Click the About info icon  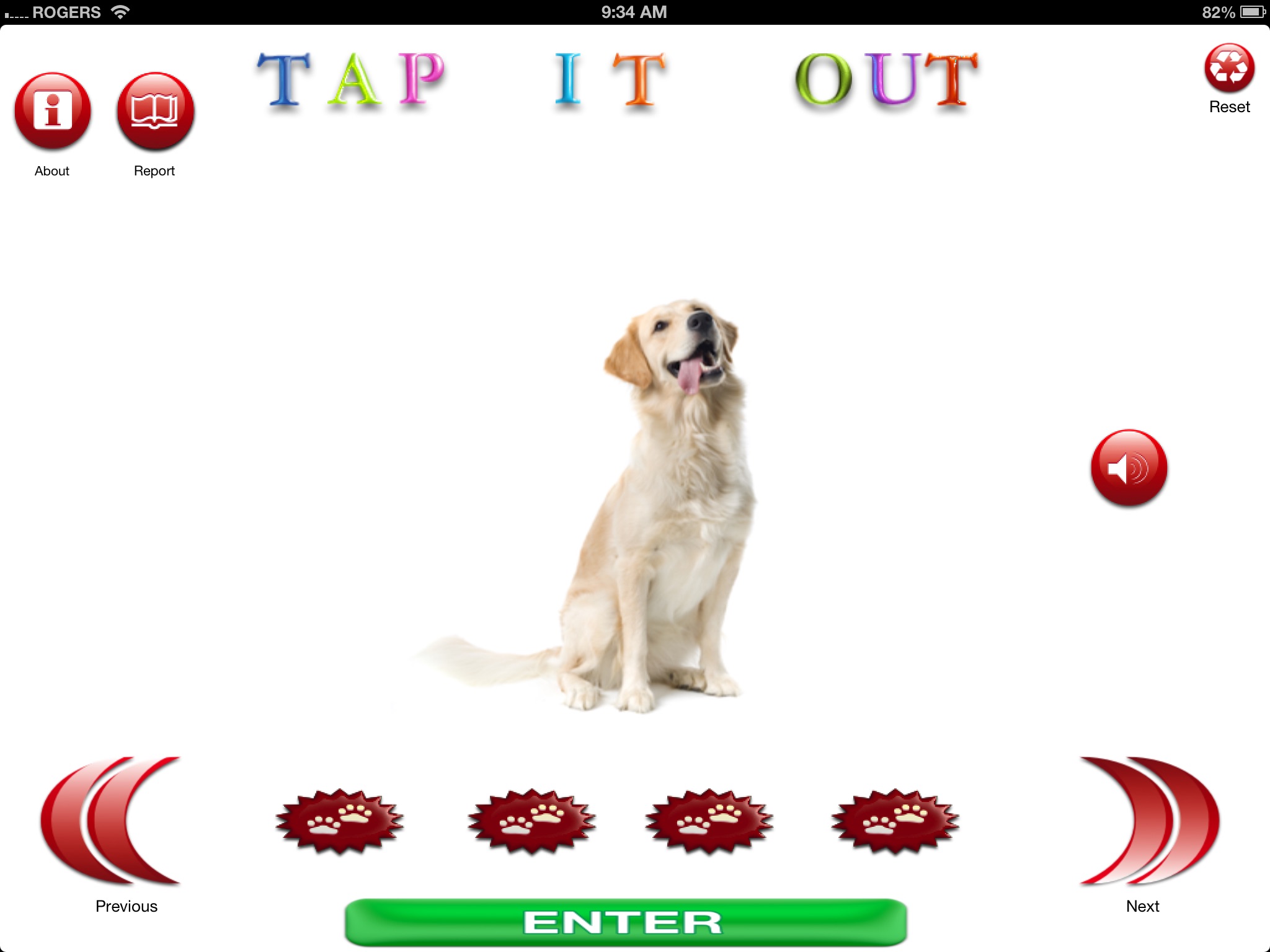coord(53,107)
